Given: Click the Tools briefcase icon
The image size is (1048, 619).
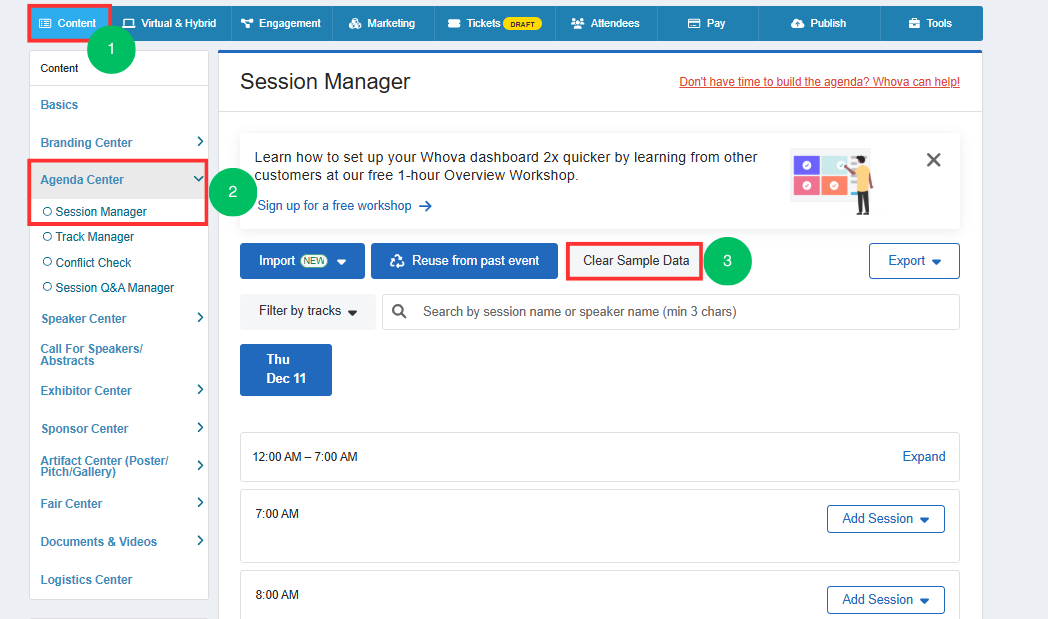Looking at the screenshot, I should click(914, 23).
